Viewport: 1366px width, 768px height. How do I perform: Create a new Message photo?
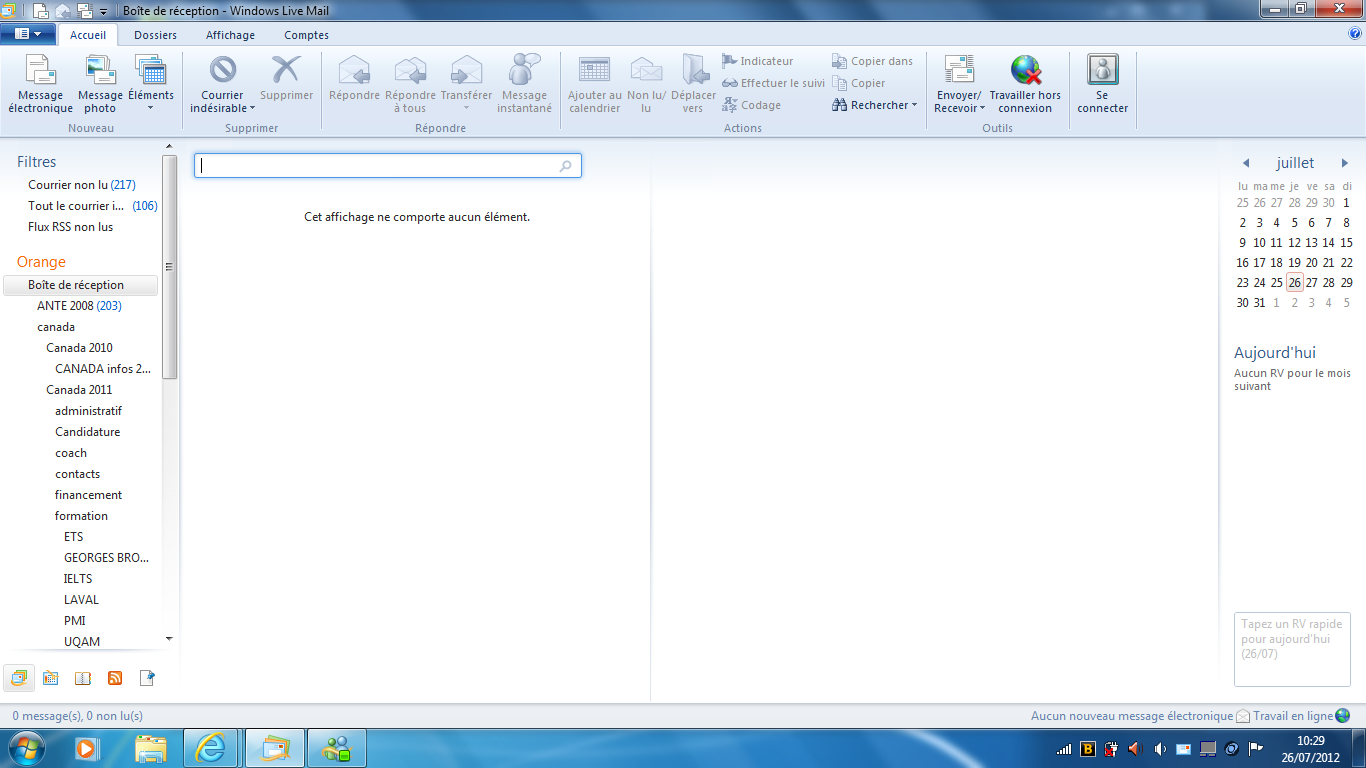pos(100,83)
